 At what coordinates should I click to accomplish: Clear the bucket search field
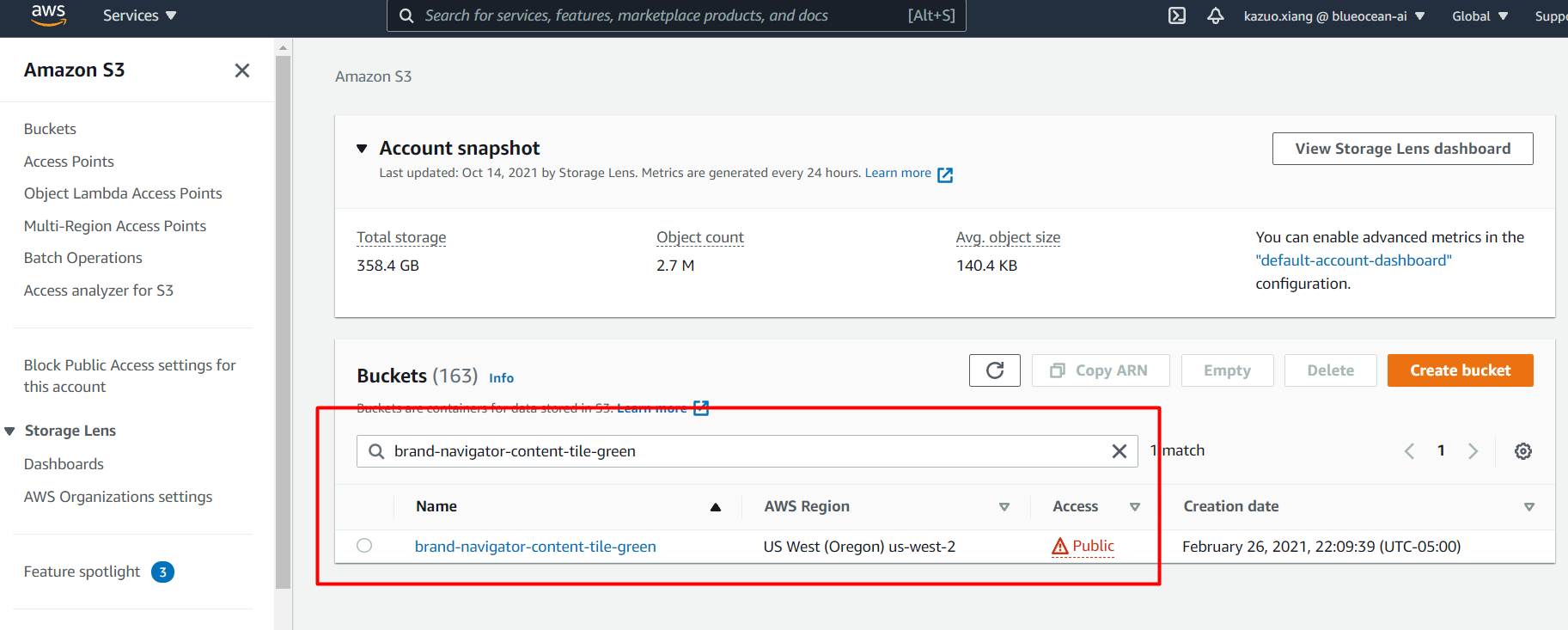(1120, 451)
